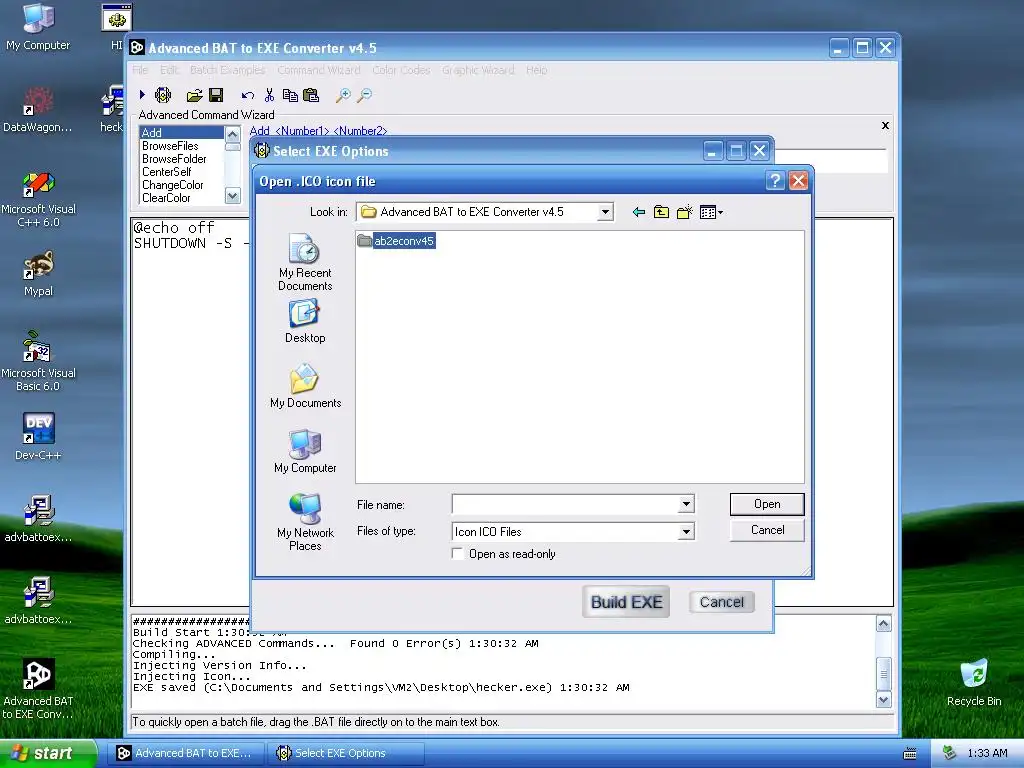The width and height of the screenshot is (1024, 768).
Task: Click the Save floppy disk icon
Action: click(x=216, y=95)
